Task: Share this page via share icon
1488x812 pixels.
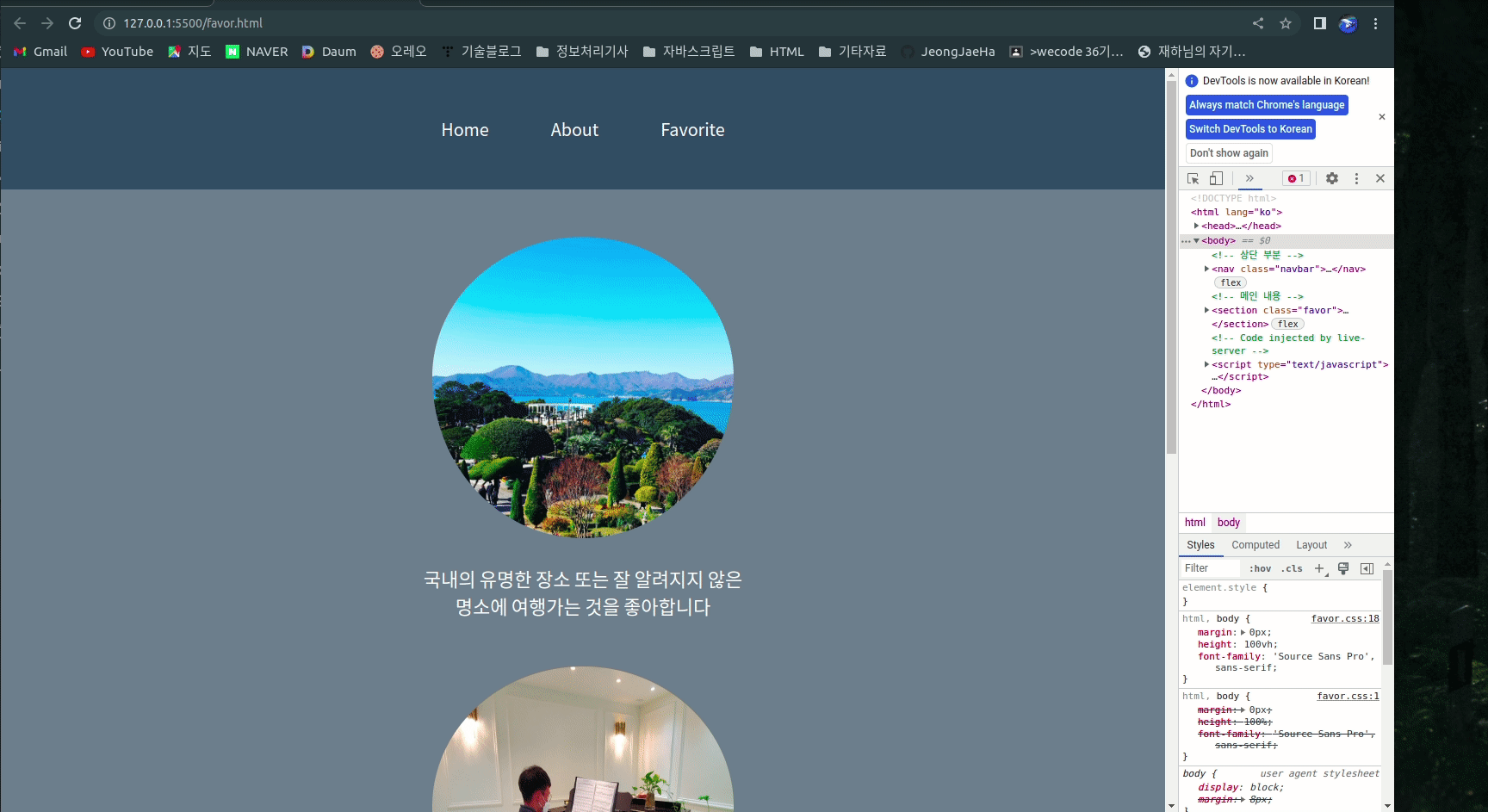Action: pos(1258,23)
